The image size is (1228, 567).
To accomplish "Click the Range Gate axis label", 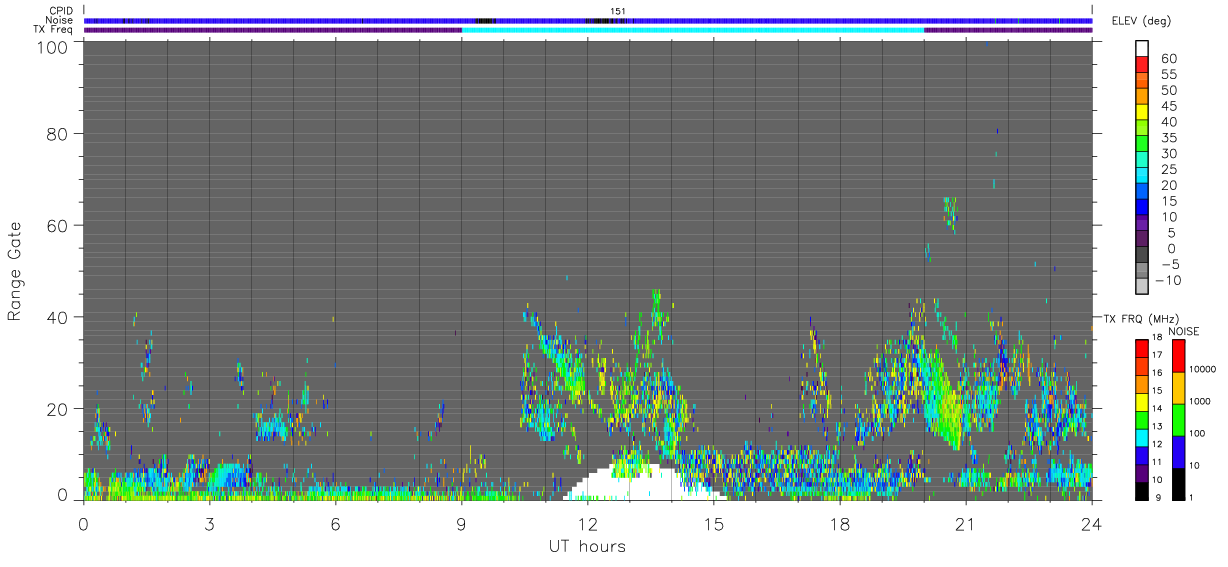I will point(15,271).
